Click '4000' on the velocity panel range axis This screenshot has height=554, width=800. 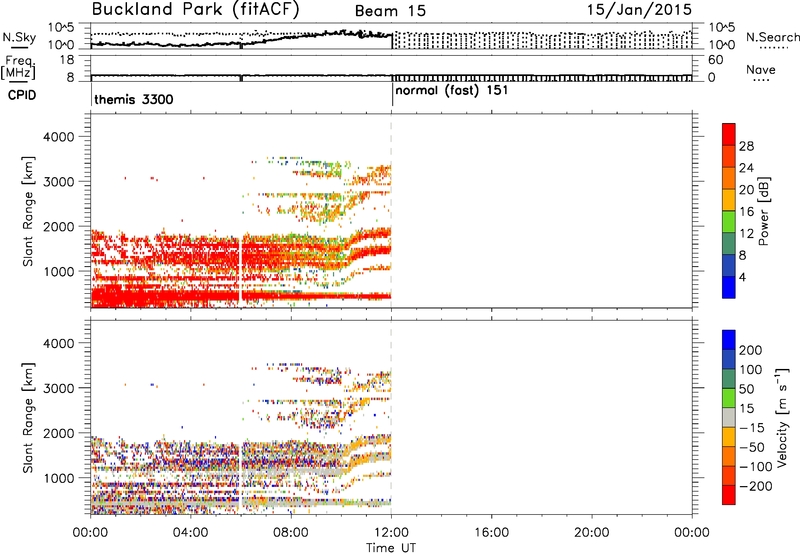click(59, 343)
